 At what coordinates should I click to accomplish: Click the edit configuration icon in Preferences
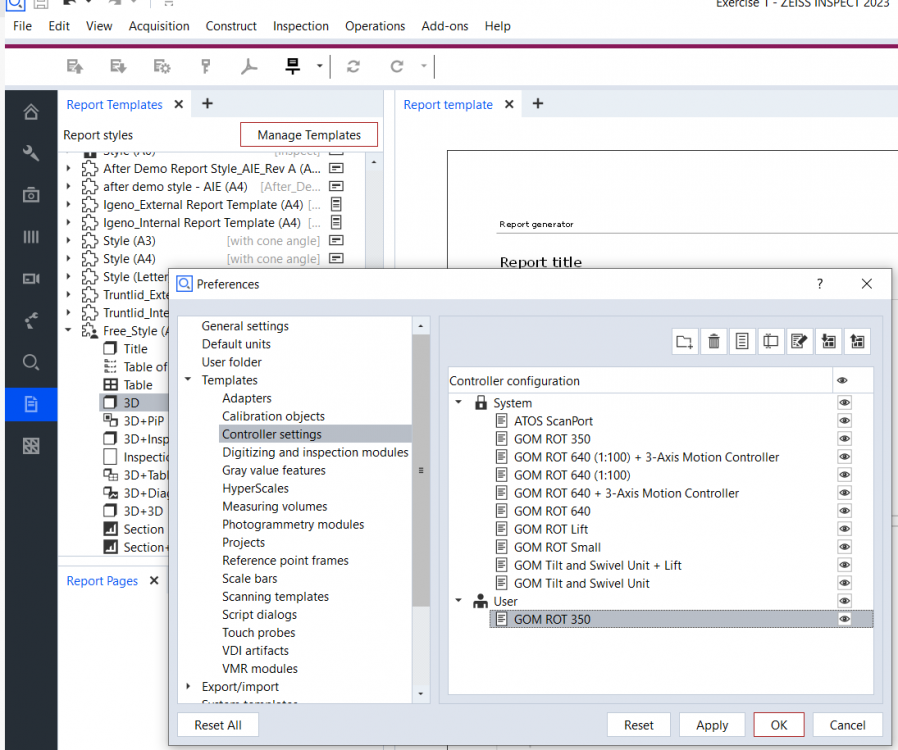[x=799, y=341]
